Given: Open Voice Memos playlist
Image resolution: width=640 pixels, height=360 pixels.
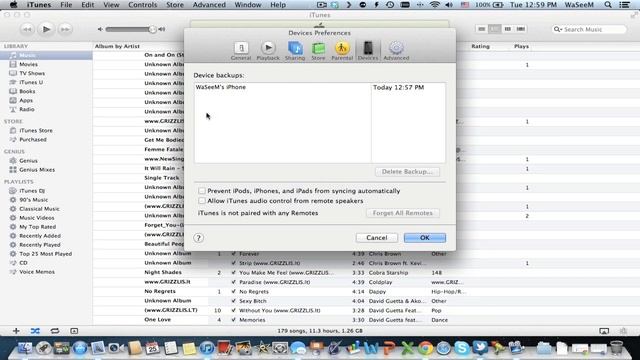Looking at the screenshot, I should tap(37, 272).
